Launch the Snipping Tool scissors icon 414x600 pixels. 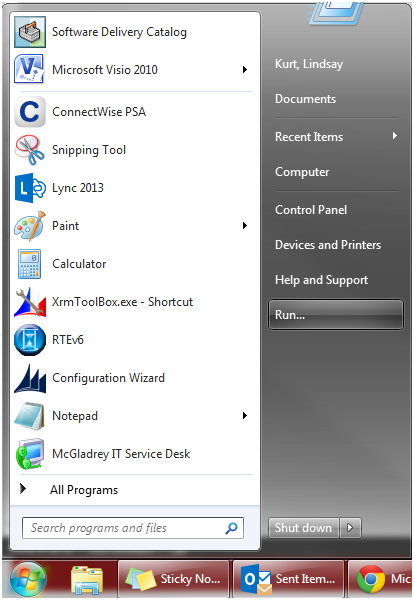point(30,150)
